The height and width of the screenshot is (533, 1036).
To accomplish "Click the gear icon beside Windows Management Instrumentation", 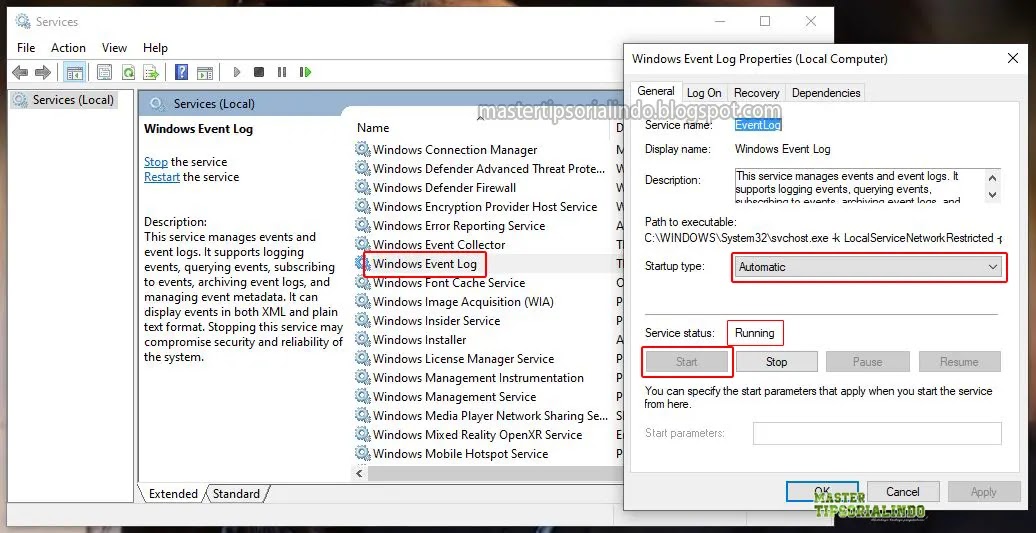I will (x=362, y=378).
